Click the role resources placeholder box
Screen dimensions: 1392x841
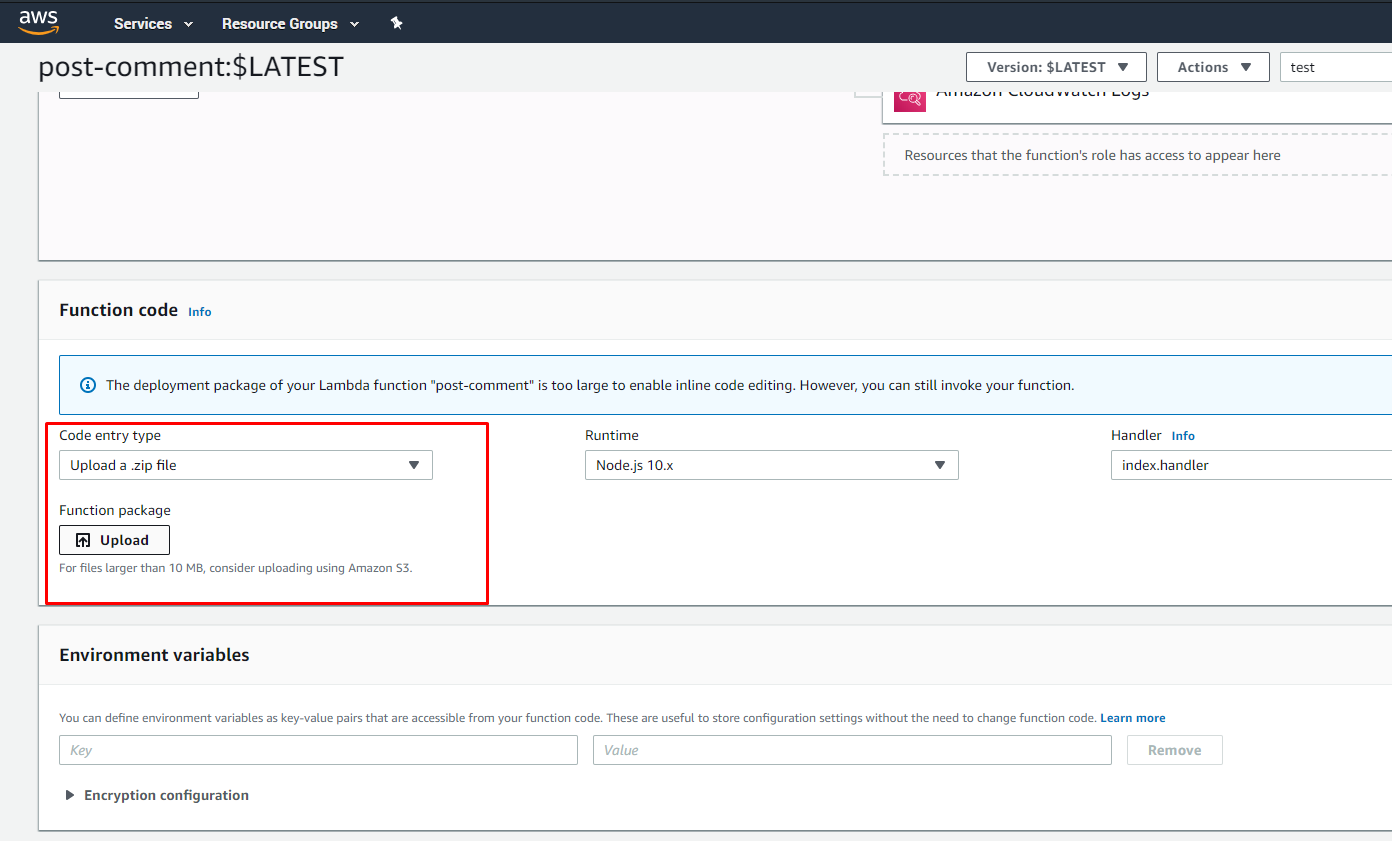[x=1137, y=155]
